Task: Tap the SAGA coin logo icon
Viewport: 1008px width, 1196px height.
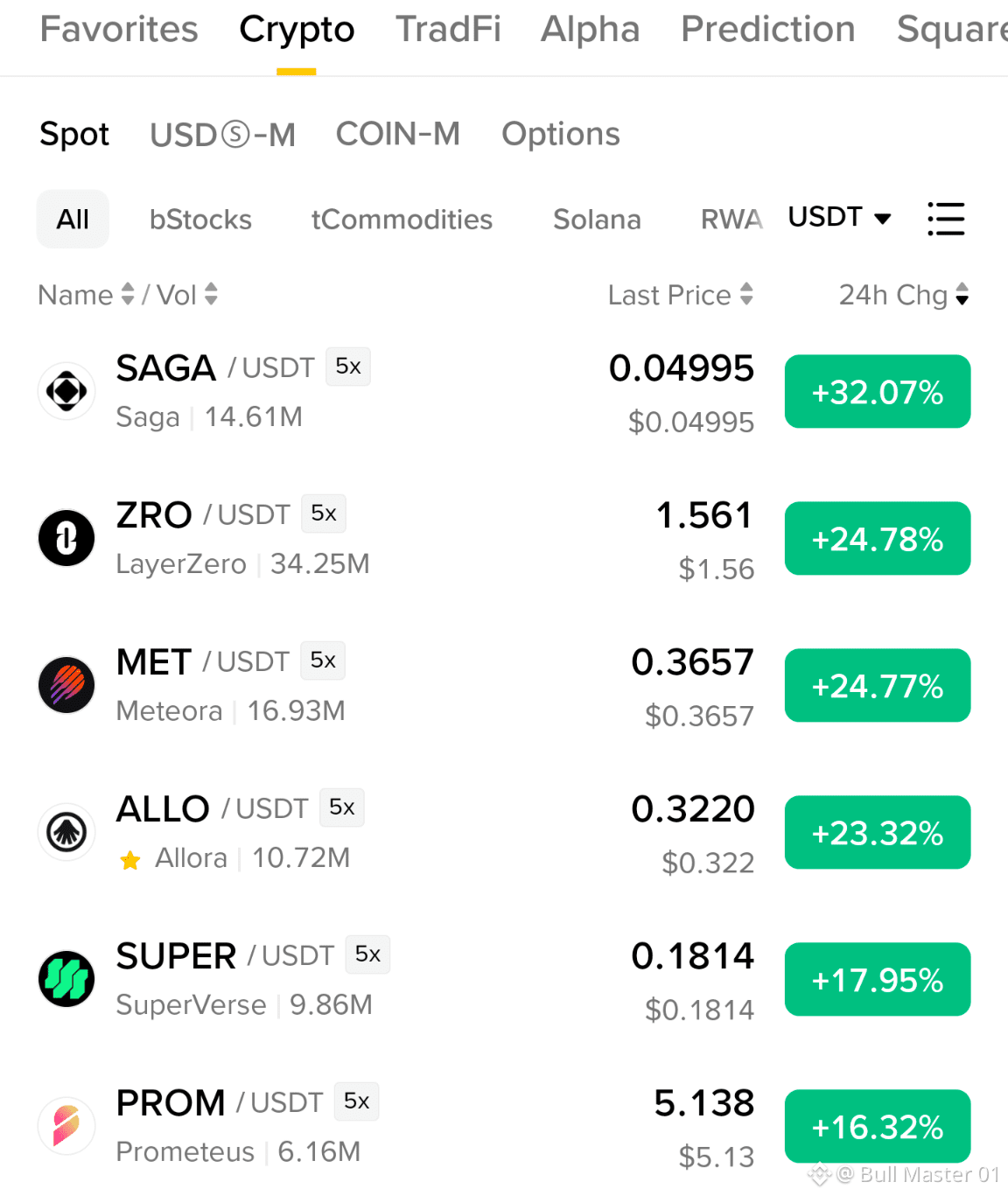Action: click(66, 391)
